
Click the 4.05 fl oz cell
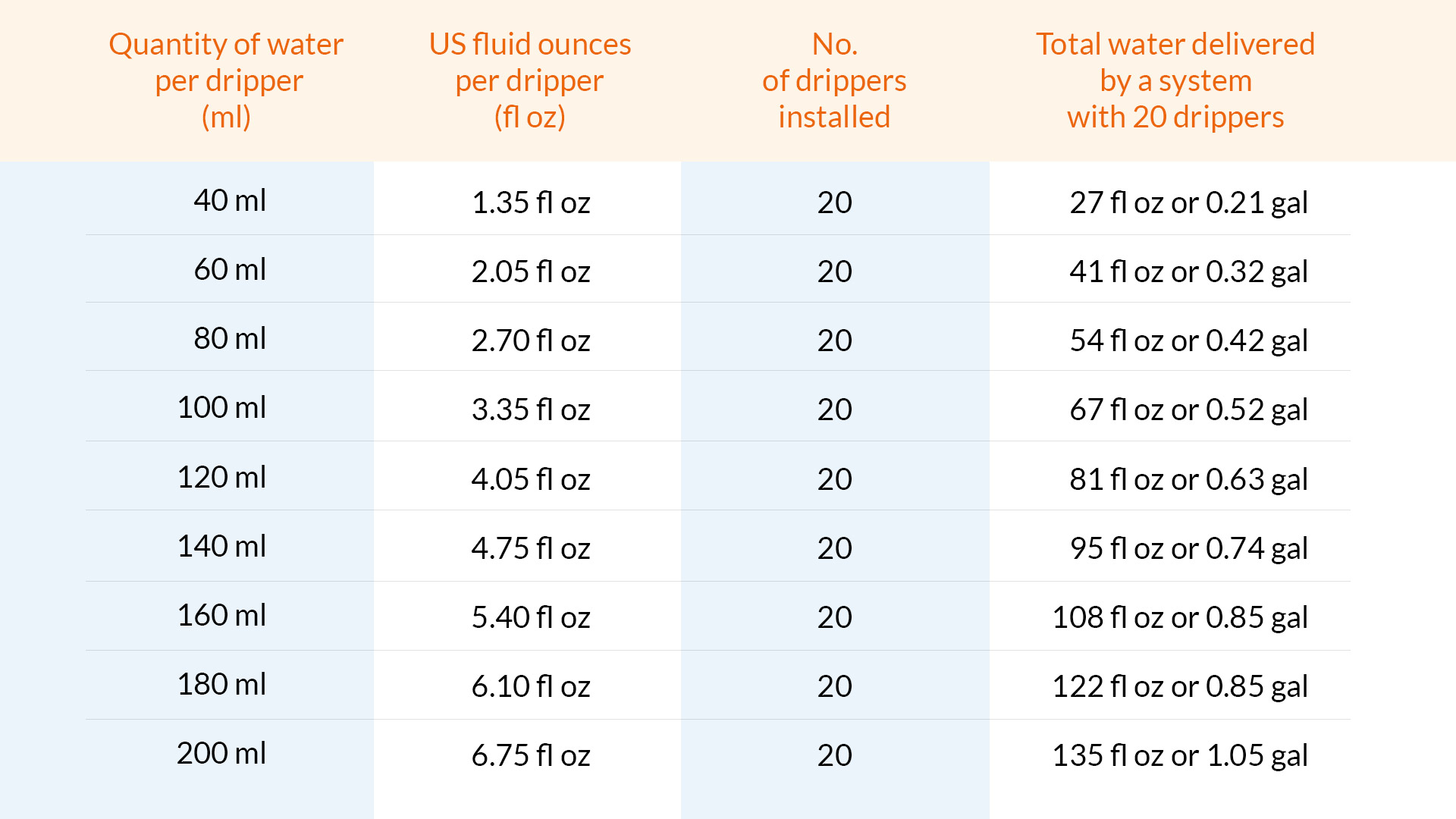point(531,479)
